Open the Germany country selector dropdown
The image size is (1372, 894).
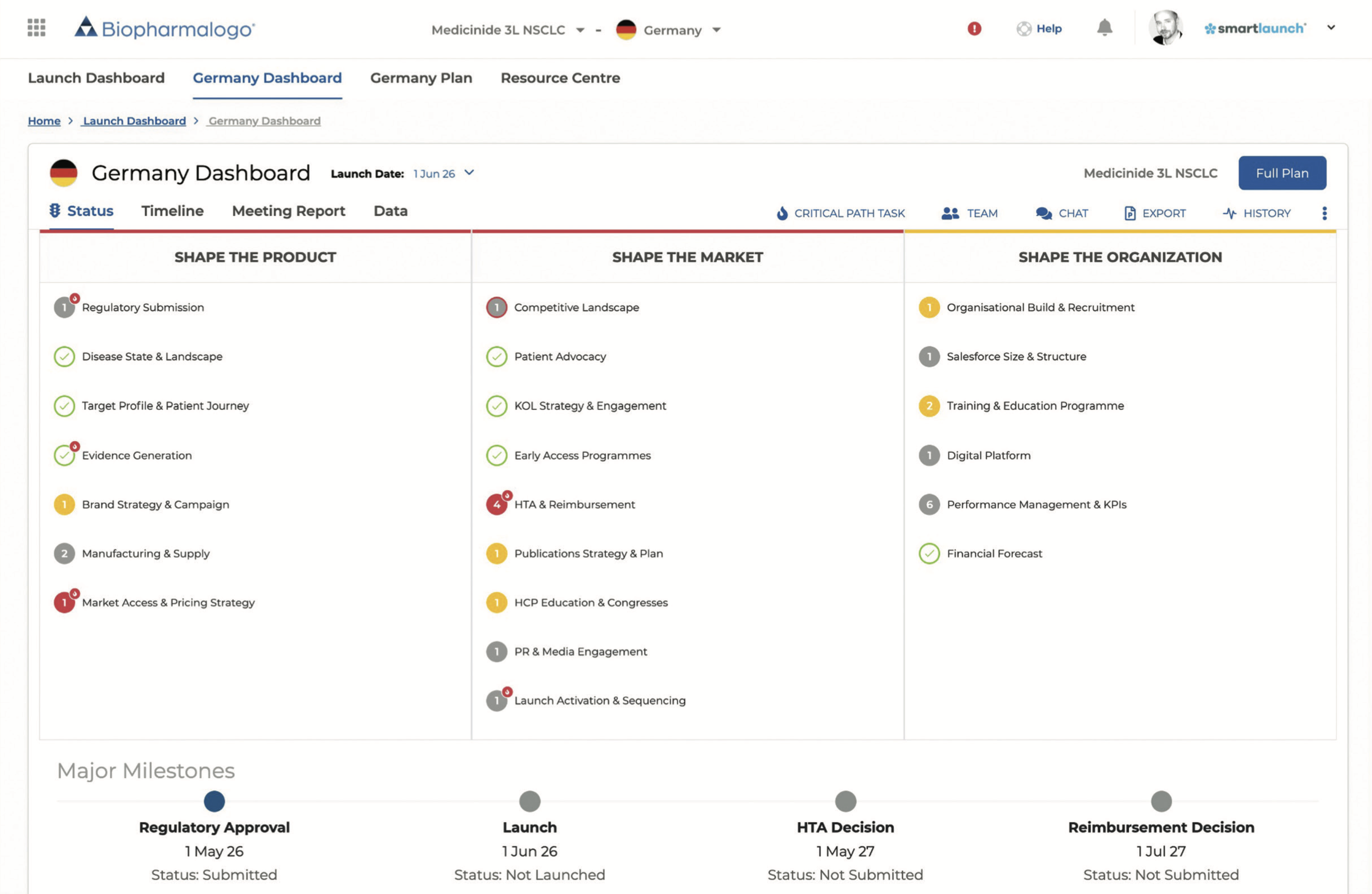tap(716, 30)
